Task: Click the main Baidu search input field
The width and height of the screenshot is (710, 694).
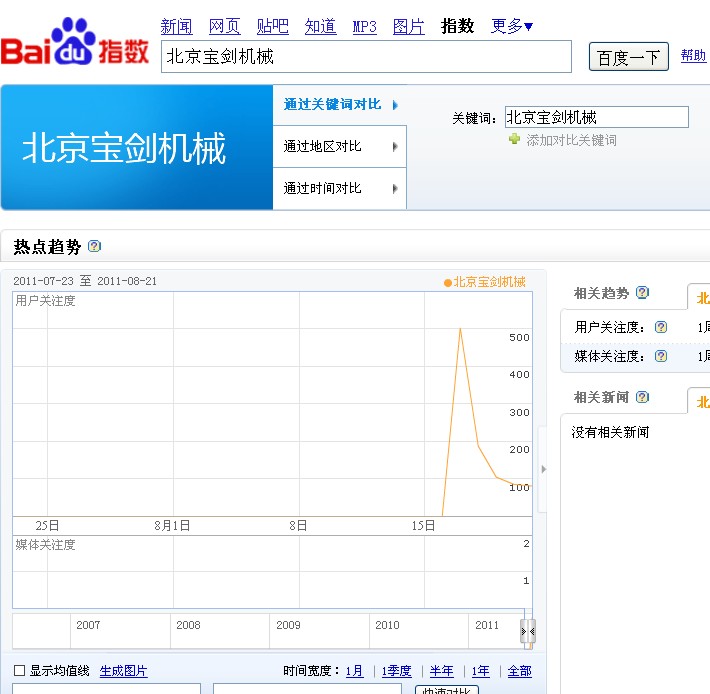Action: click(366, 57)
